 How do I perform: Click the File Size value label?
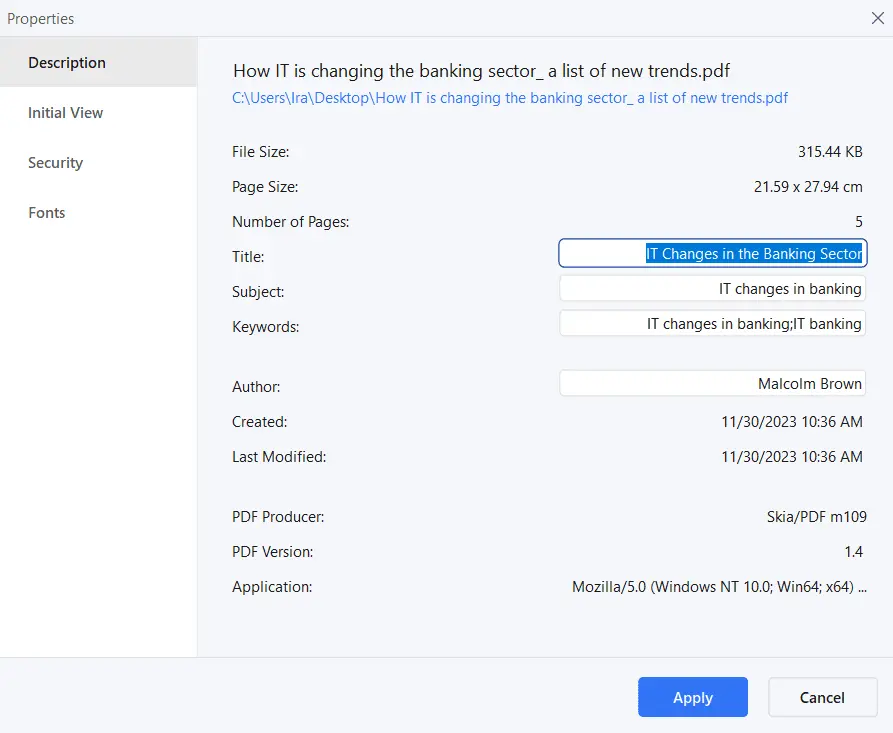point(830,151)
